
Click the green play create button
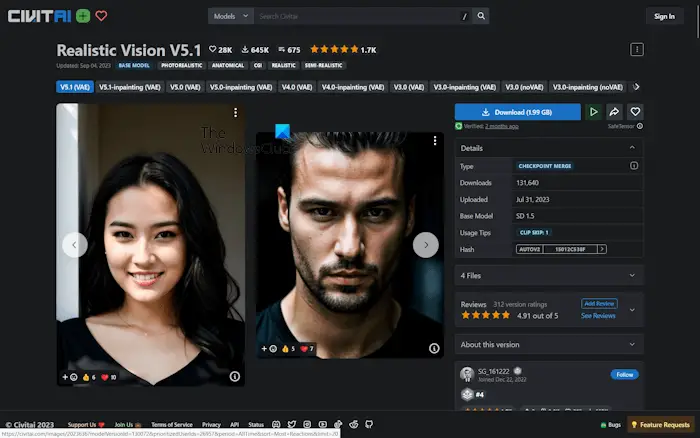click(x=593, y=112)
